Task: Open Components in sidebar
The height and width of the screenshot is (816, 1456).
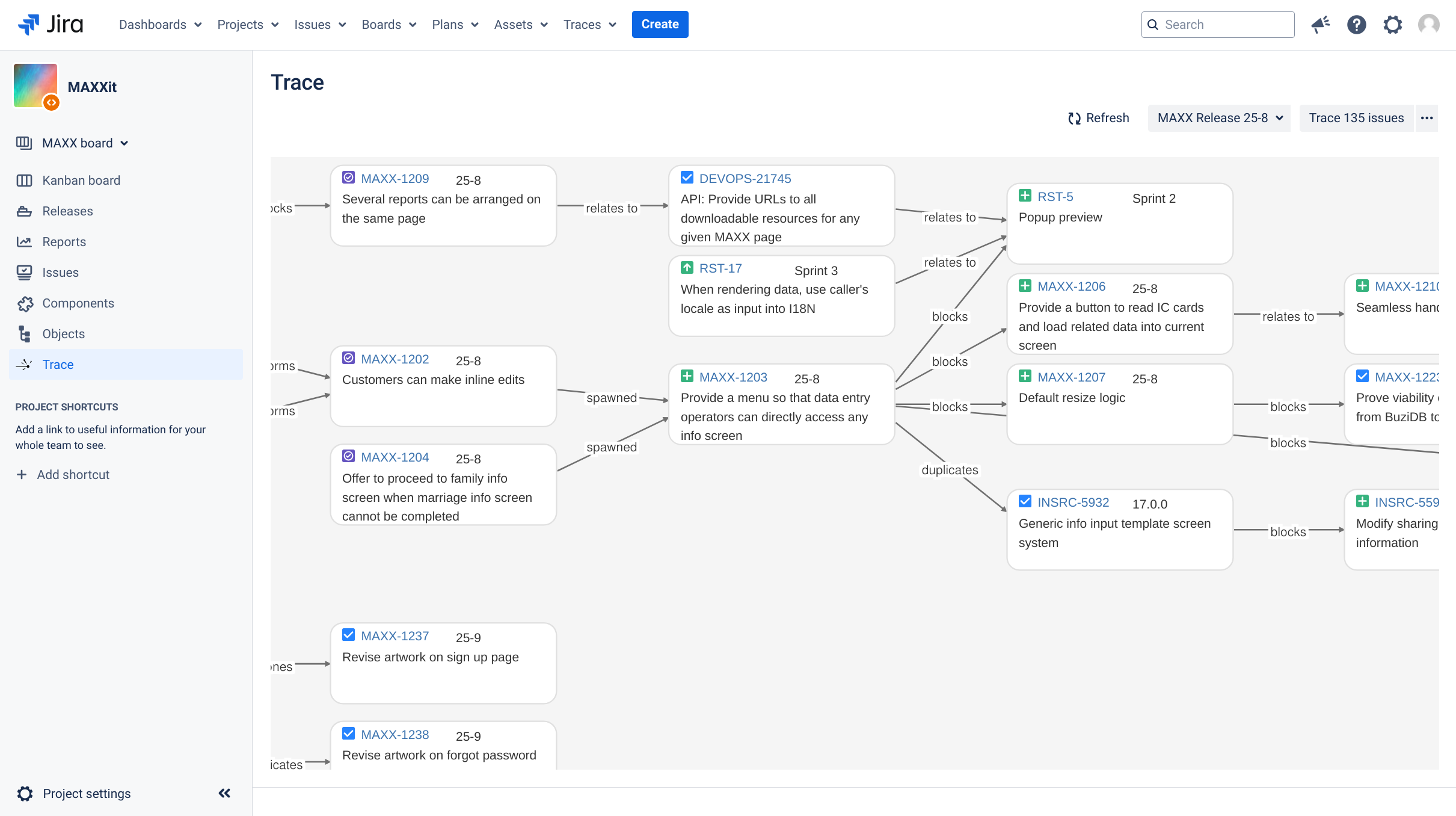Action: click(126, 303)
